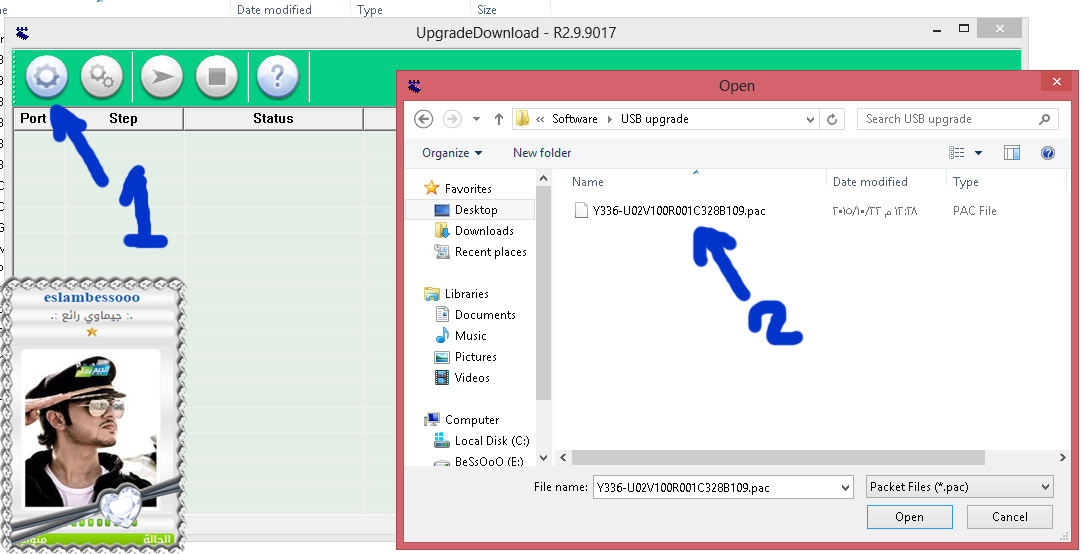This screenshot has width=1089, height=554.
Task: Click the Port column header
Action: (x=33, y=119)
